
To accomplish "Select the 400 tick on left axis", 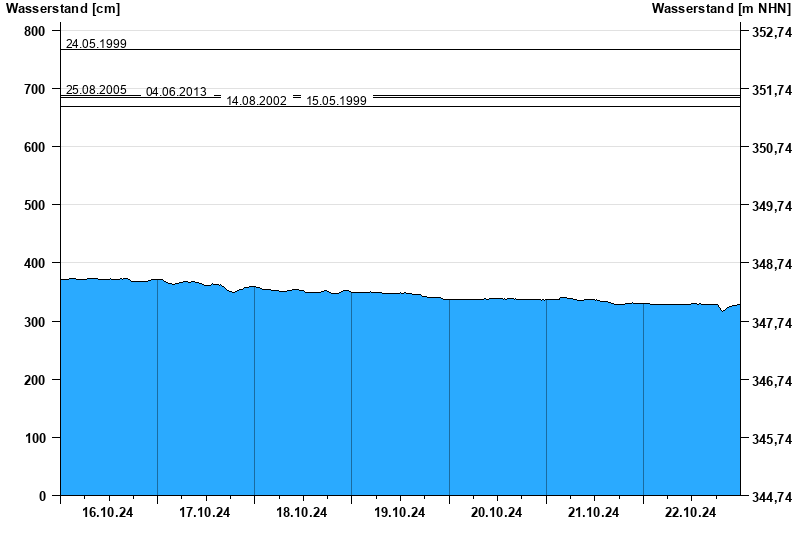I will coord(35,263).
